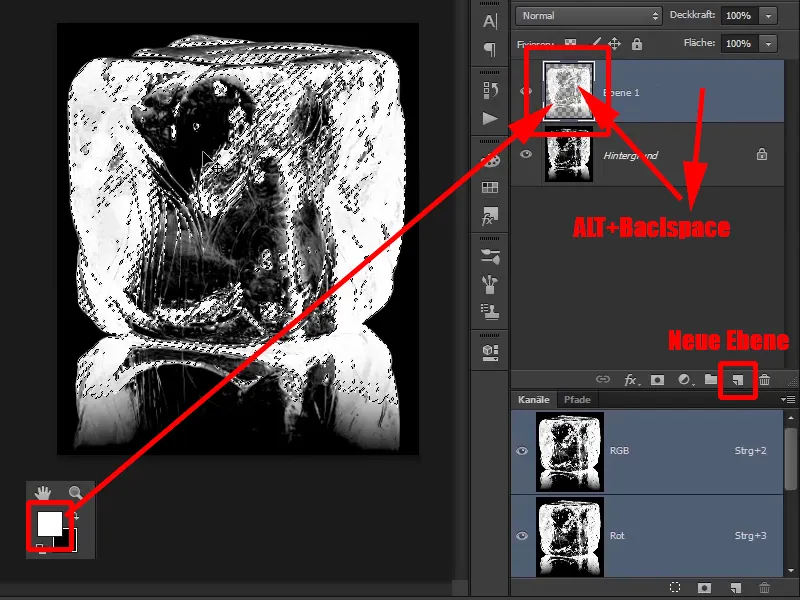Click the Fläche label
The image size is (800, 600).
699,43
